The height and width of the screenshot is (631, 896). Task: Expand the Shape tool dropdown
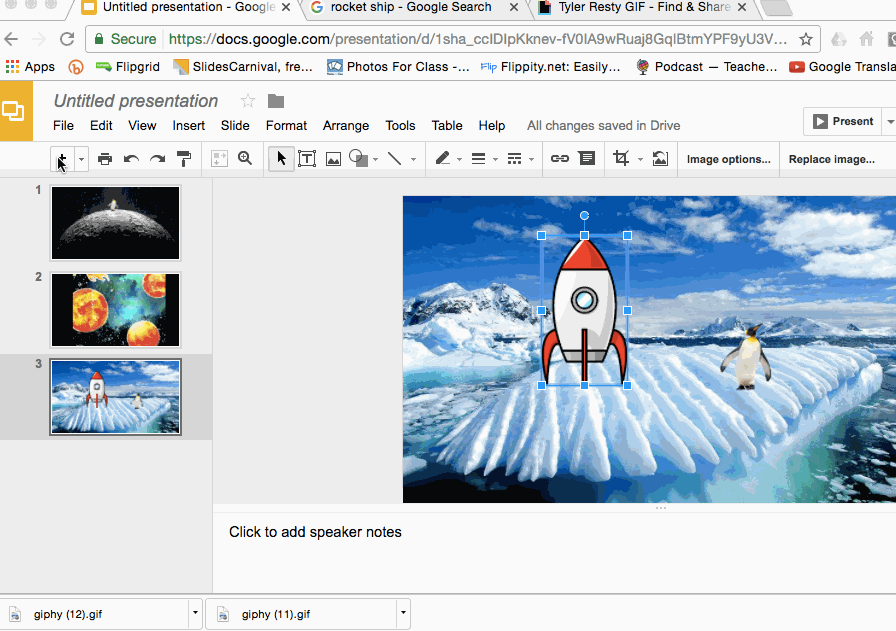coord(376,159)
